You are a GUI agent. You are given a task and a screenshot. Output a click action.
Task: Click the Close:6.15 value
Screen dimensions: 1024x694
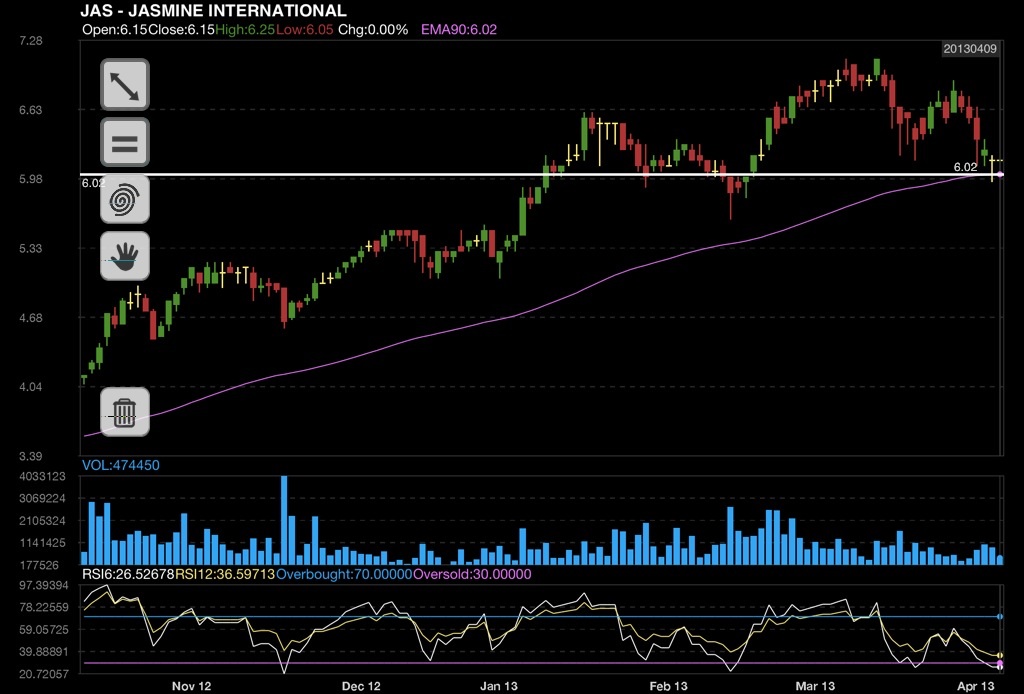(182, 29)
